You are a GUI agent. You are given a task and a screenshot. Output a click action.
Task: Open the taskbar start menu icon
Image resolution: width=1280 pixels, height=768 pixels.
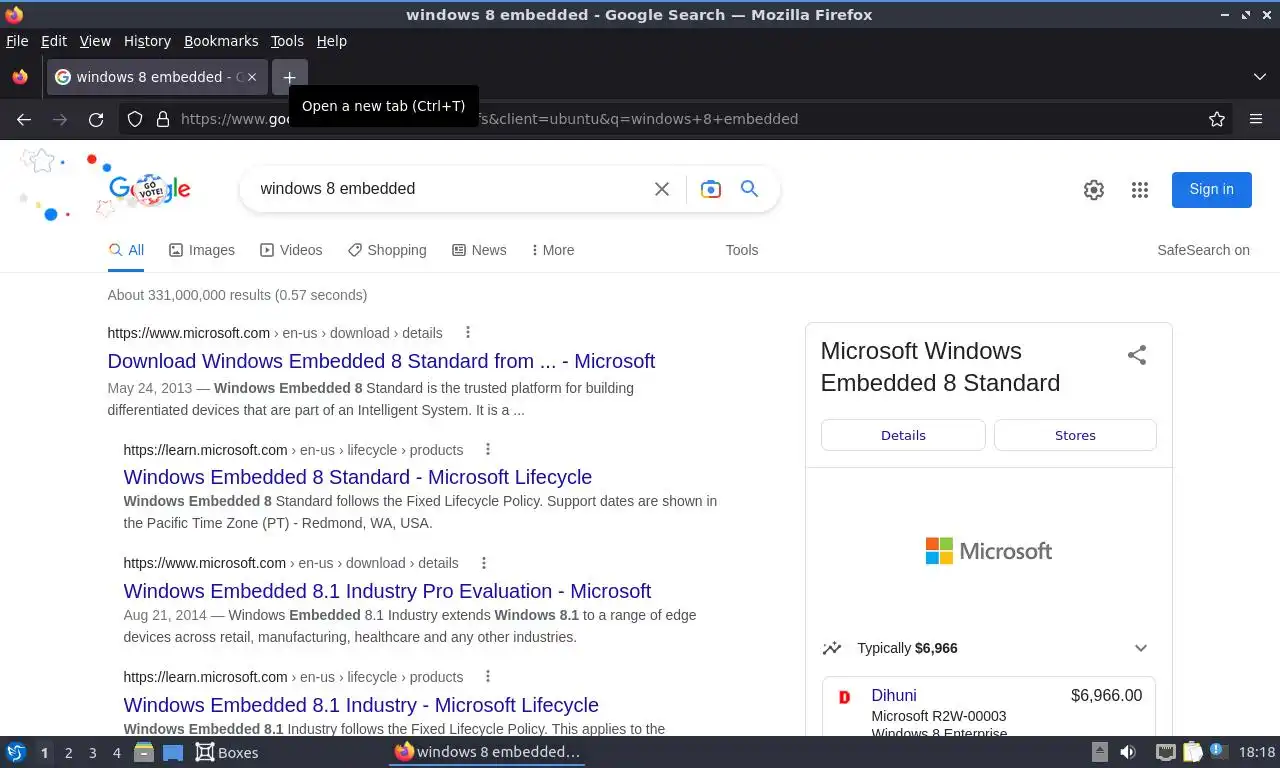tap(16, 752)
